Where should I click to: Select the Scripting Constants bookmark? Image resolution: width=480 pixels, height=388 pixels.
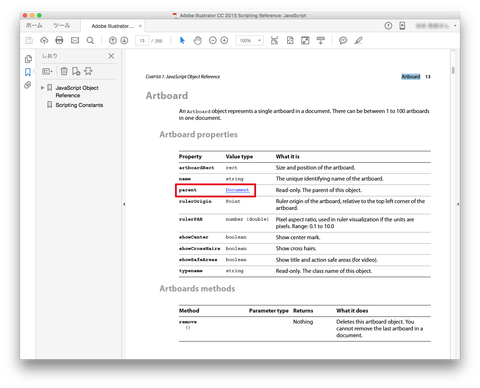(x=79, y=105)
